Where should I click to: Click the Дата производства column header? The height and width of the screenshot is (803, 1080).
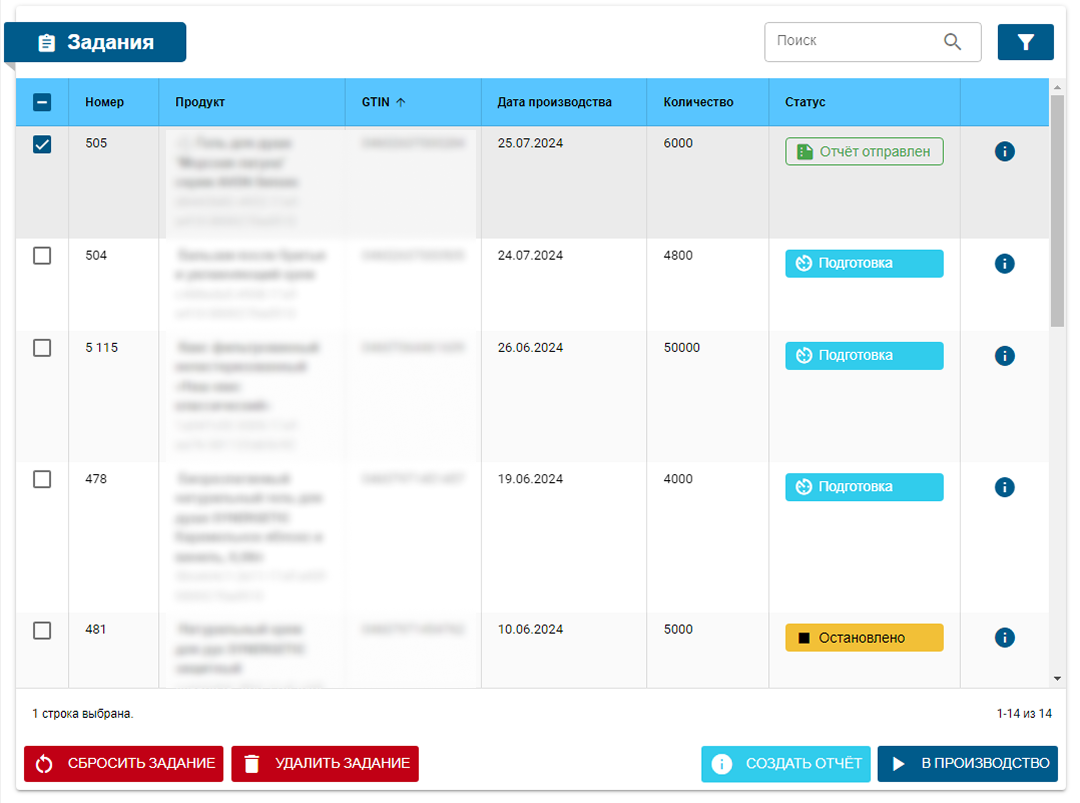(x=554, y=101)
